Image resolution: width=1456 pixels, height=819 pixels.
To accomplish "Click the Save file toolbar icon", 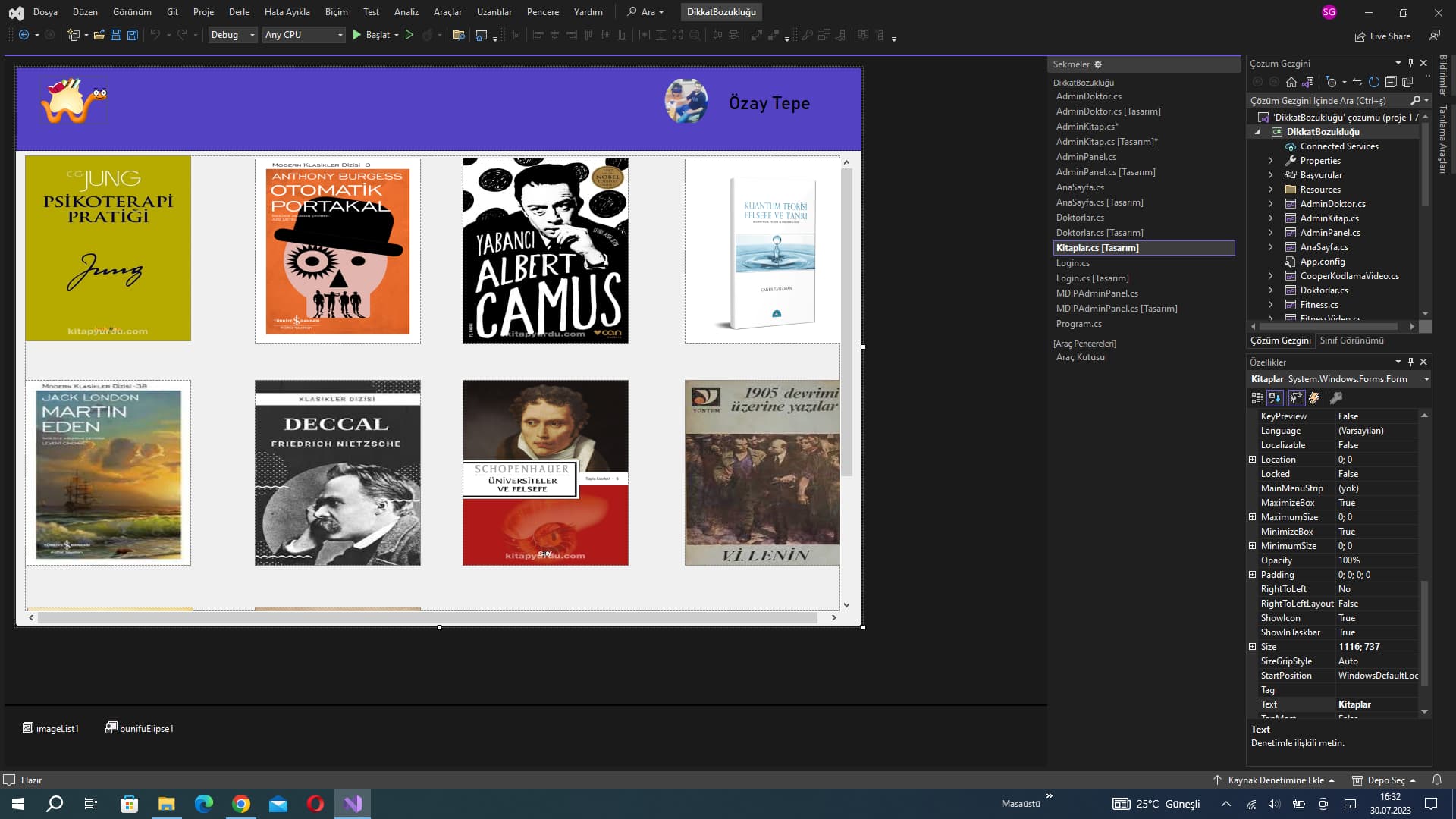I will click(x=115, y=35).
